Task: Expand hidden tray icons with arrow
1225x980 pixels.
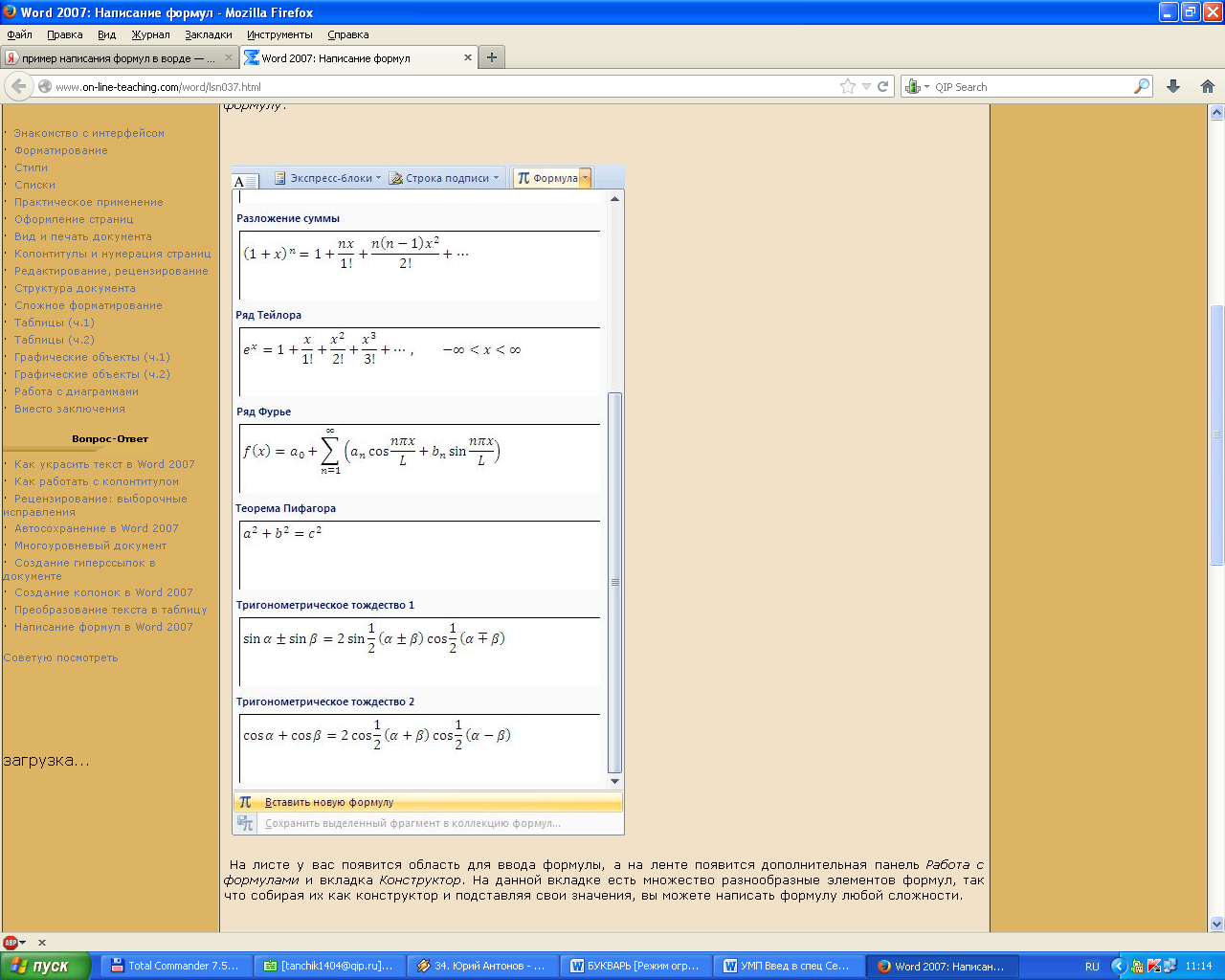Action: 1118,967
